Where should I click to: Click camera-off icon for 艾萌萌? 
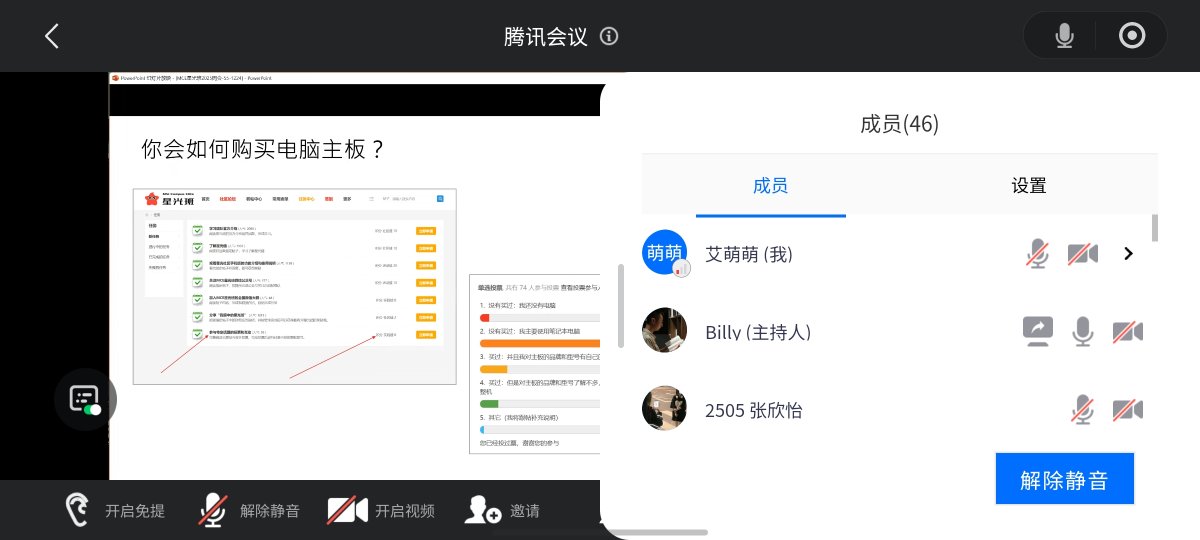tap(1083, 254)
